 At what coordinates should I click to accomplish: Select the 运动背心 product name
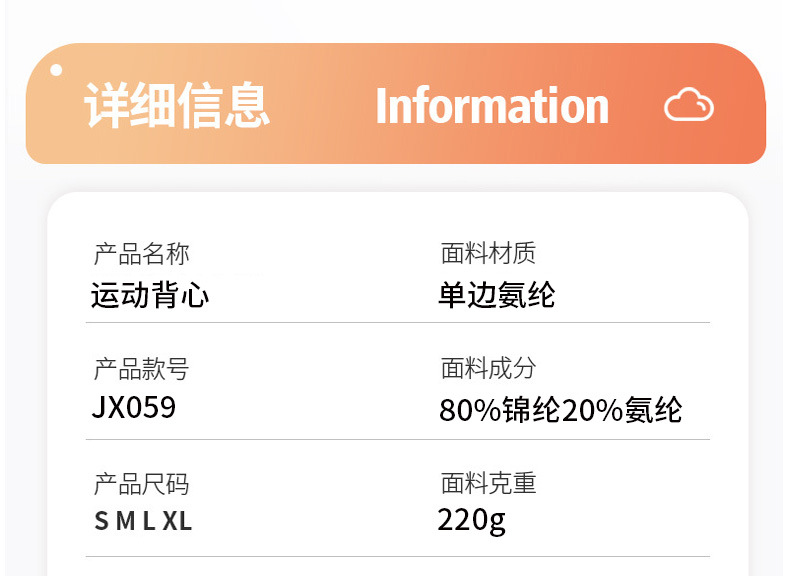(150, 295)
